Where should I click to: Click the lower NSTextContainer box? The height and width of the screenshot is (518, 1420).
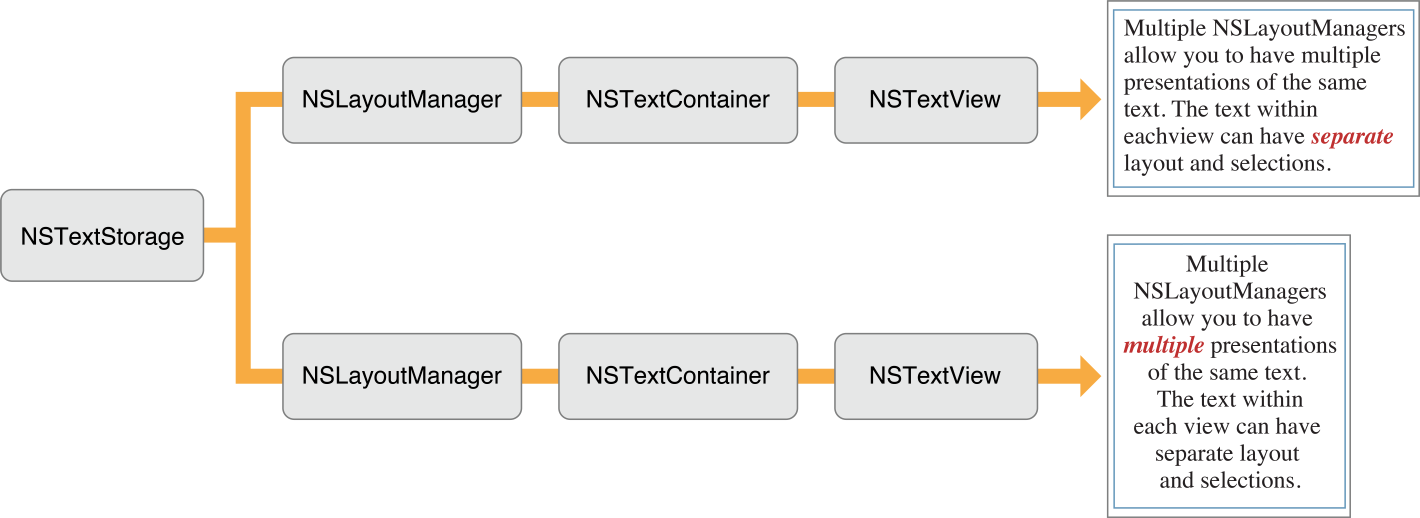coord(678,376)
